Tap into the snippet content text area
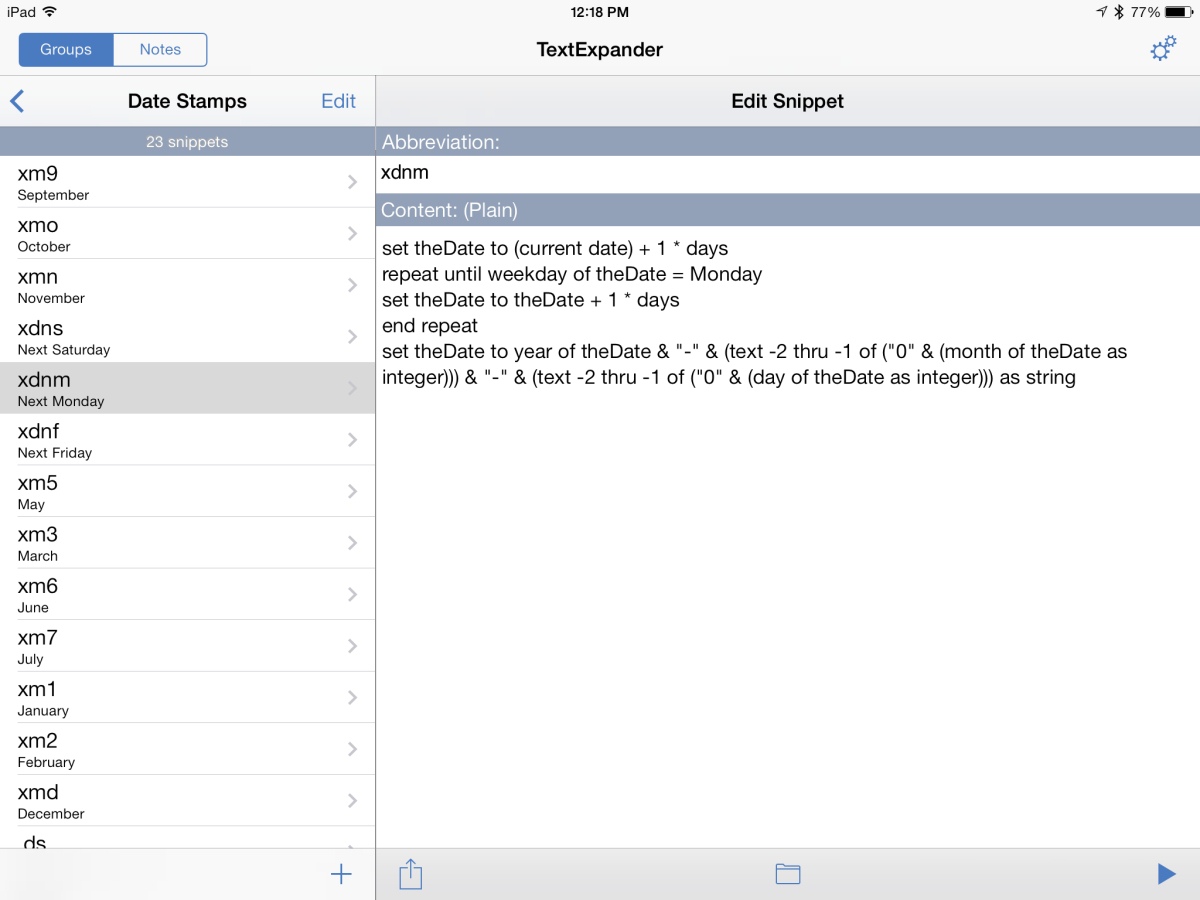This screenshot has height=900, width=1200. coord(788,537)
